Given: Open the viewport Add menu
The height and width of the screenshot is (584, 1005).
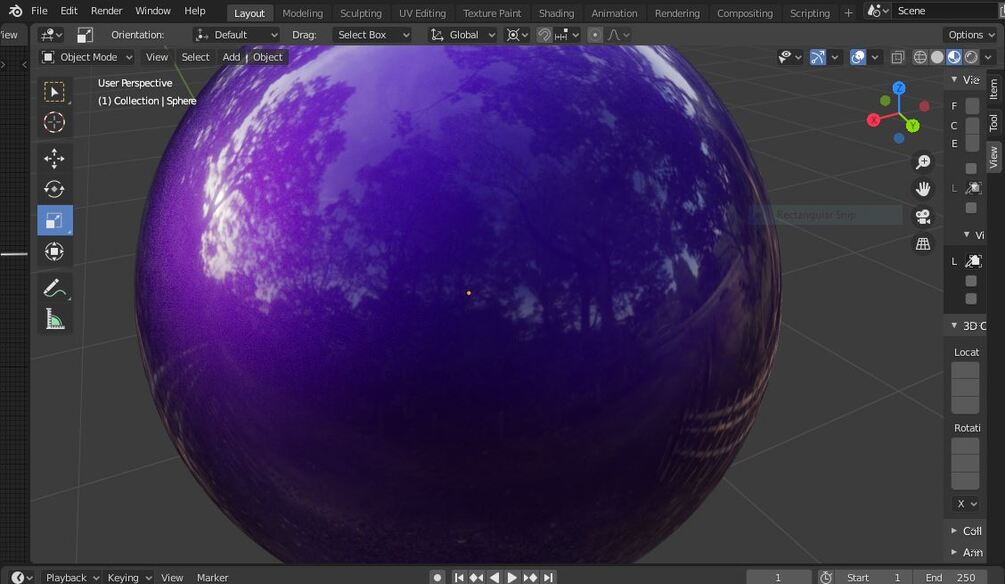Looking at the screenshot, I should pos(231,57).
